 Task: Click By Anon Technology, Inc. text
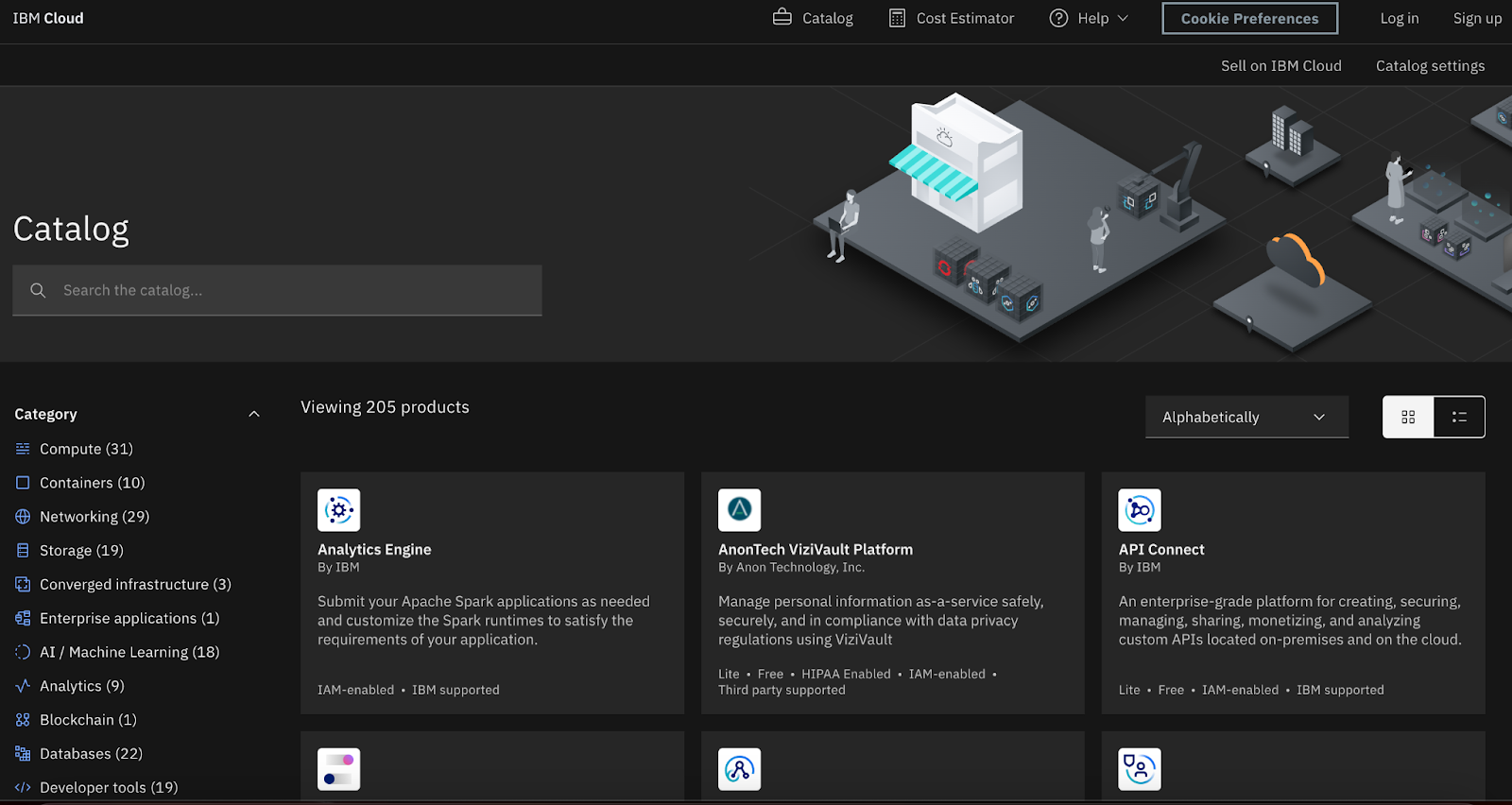click(x=791, y=567)
